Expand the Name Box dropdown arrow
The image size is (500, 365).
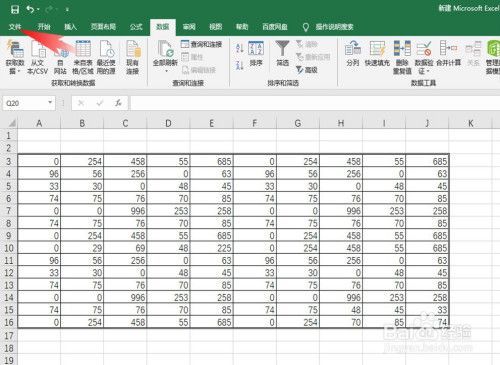(x=50, y=102)
